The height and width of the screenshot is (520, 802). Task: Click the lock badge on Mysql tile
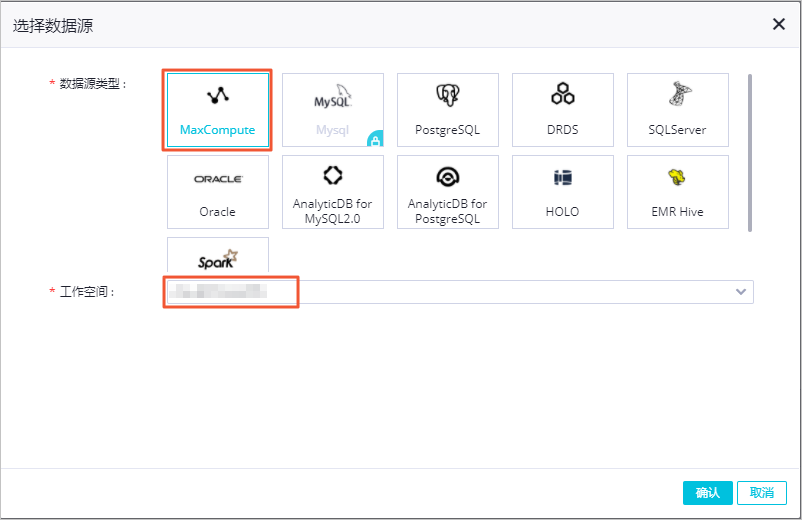coord(375,139)
